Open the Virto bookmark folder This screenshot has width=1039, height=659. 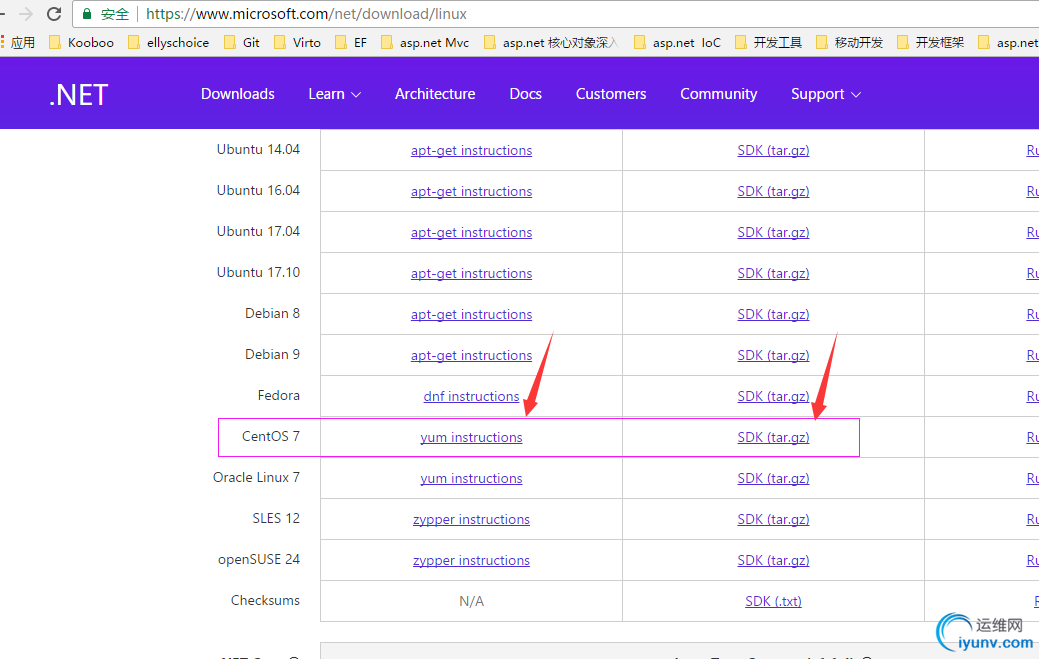point(298,42)
